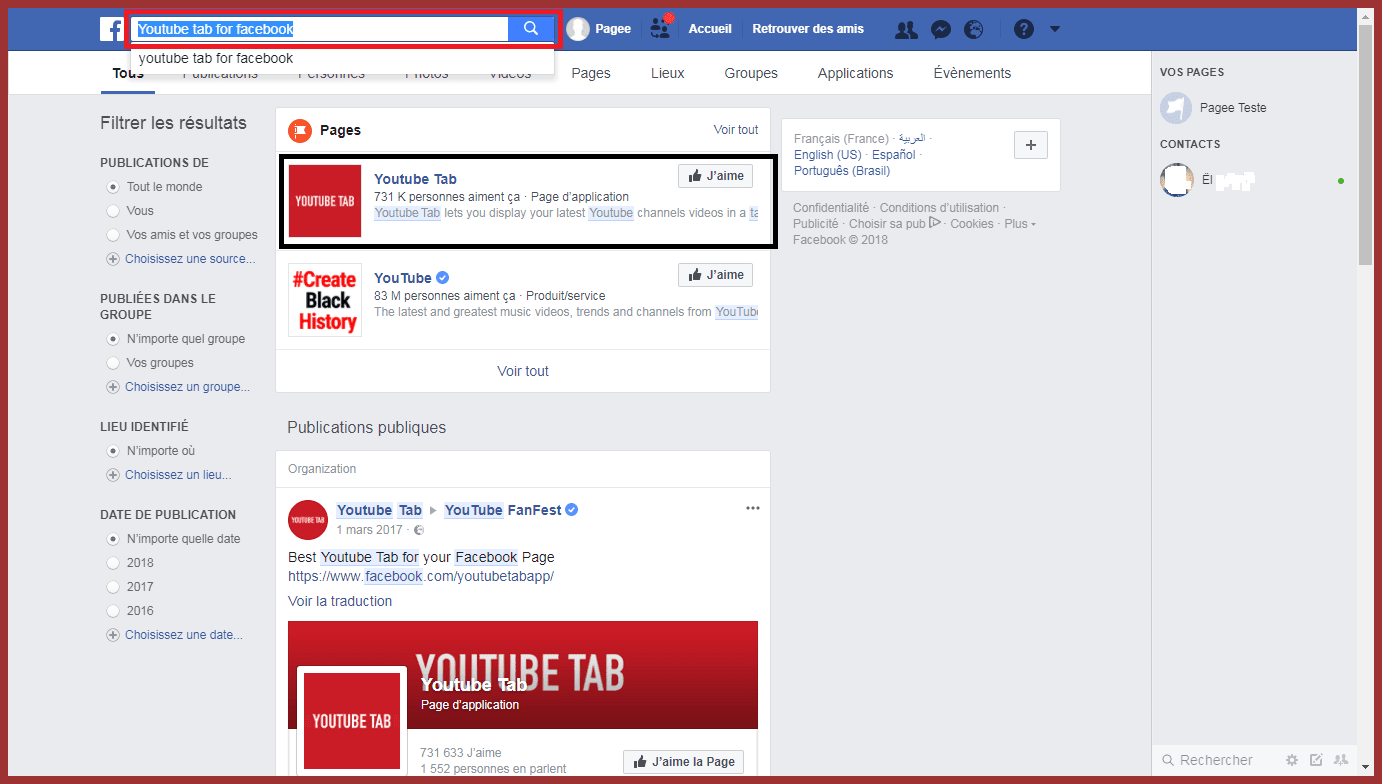This screenshot has height=784, width=1382.
Task: Open Messenger from the top bar
Action: coord(940,29)
